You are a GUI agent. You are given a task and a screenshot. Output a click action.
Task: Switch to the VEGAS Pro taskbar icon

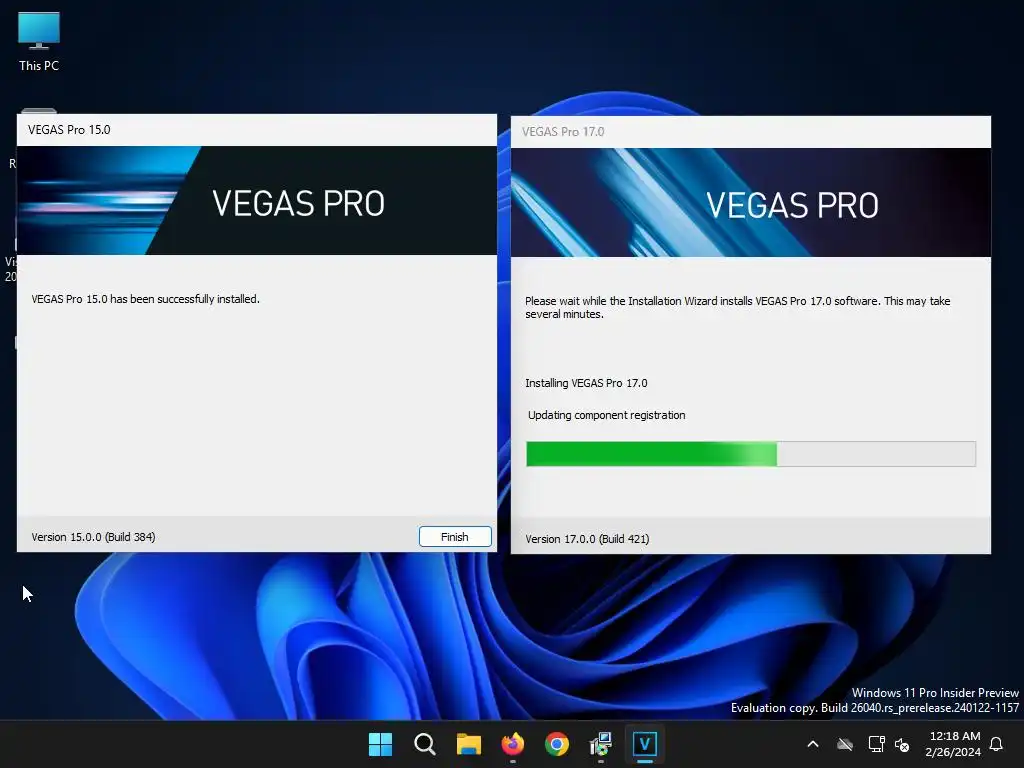pyautogui.click(x=645, y=744)
